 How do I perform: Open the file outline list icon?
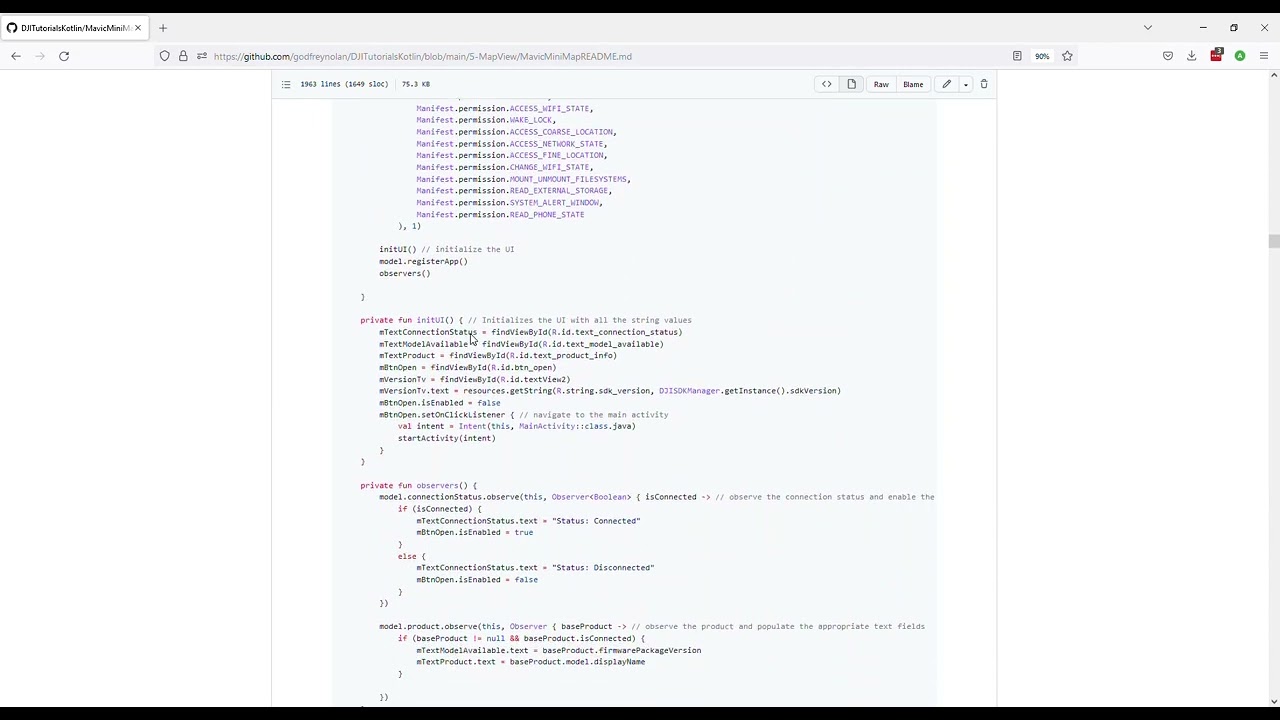coord(286,84)
